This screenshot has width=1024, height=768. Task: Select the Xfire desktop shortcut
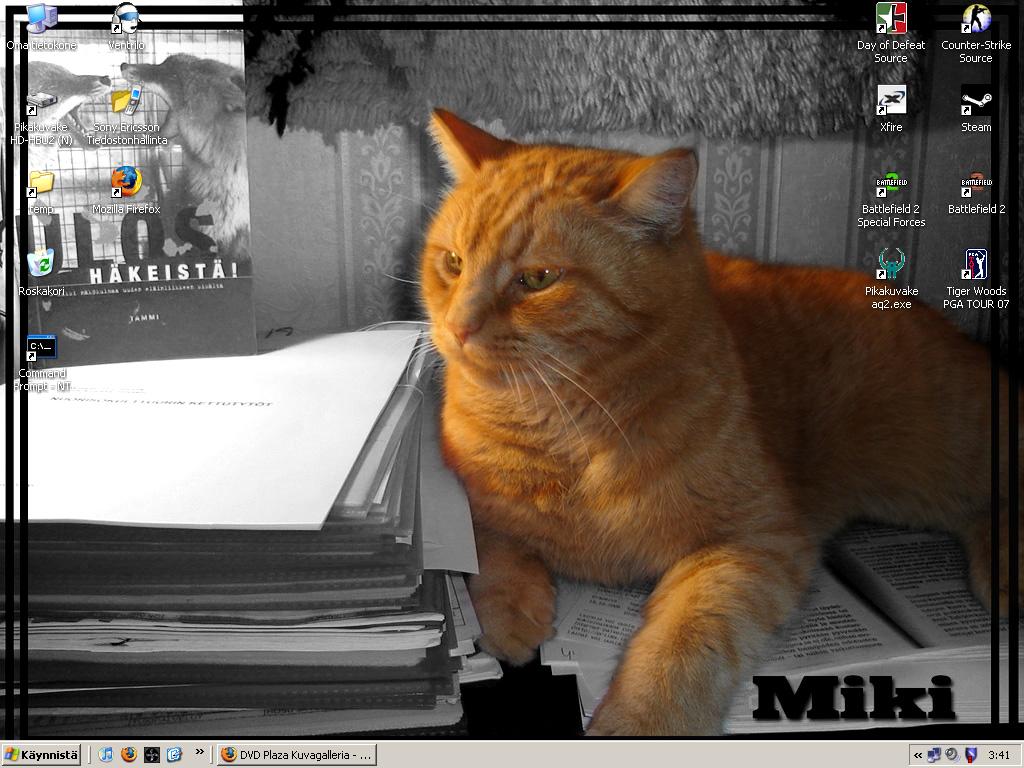tap(891, 101)
